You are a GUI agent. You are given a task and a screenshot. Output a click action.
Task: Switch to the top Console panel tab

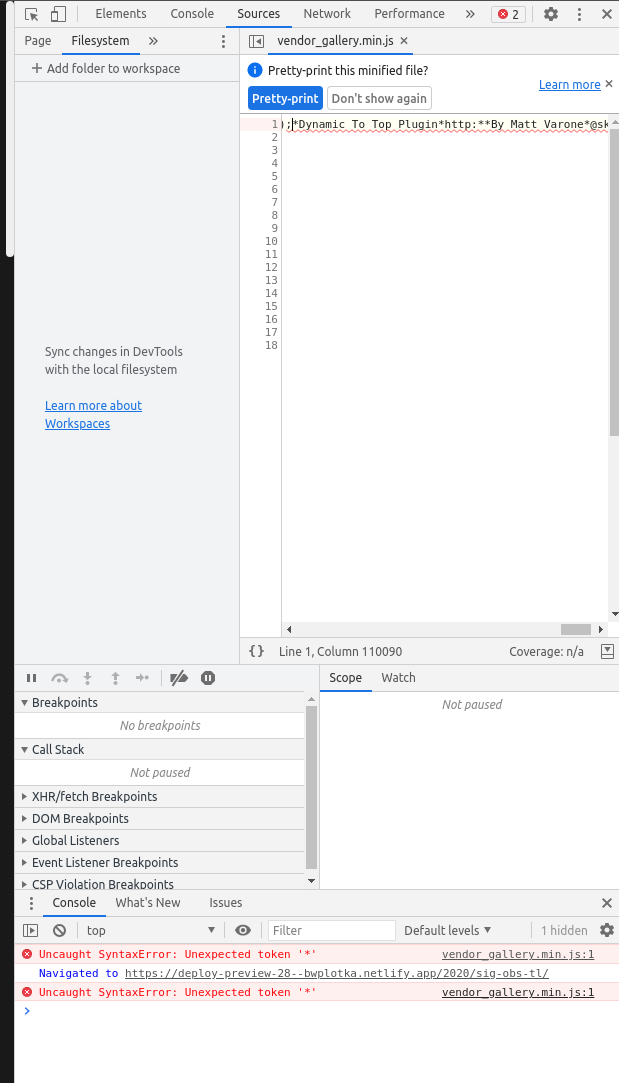(x=191, y=14)
